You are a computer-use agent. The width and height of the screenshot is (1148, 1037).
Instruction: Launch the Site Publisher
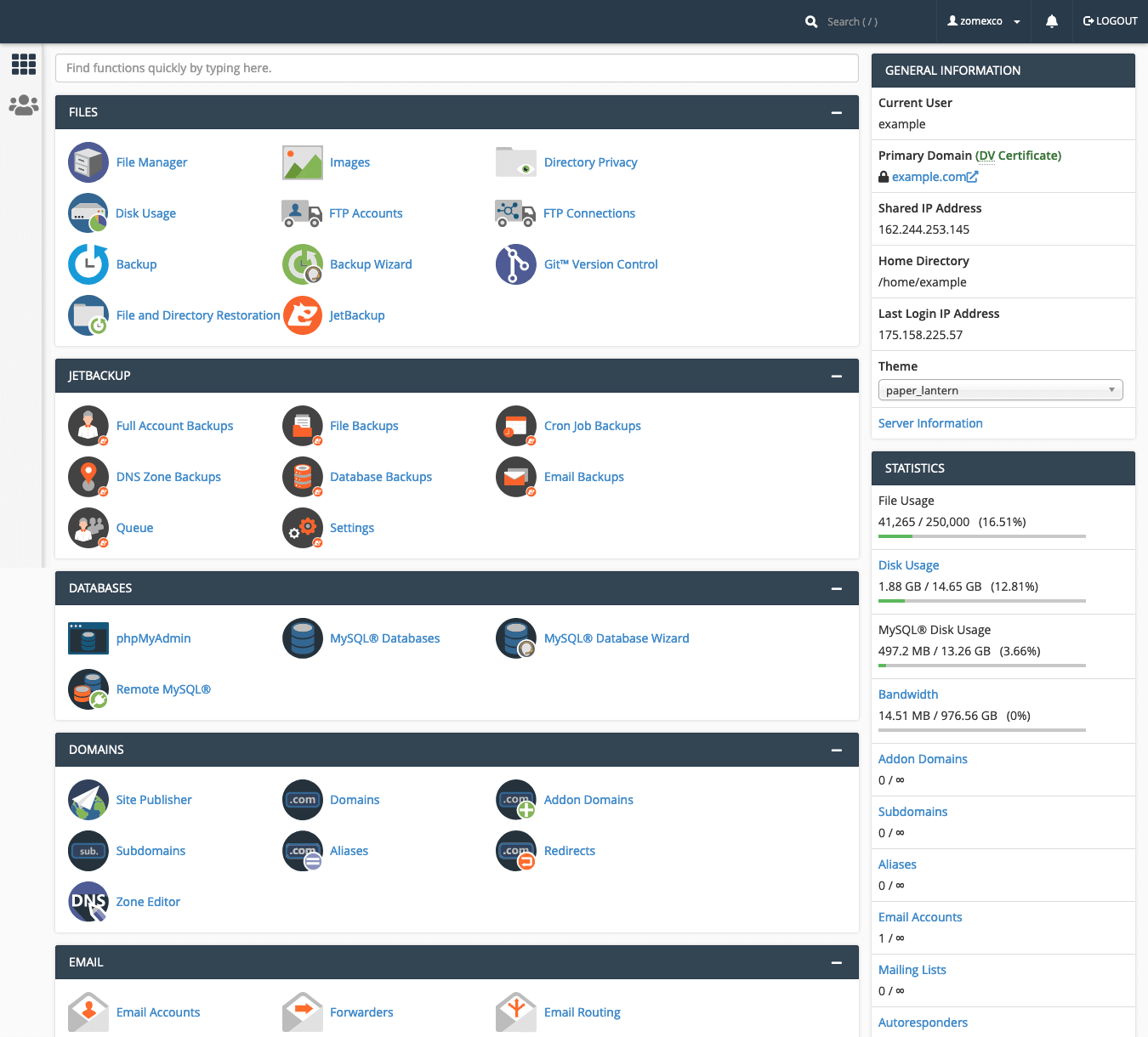pos(154,800)
